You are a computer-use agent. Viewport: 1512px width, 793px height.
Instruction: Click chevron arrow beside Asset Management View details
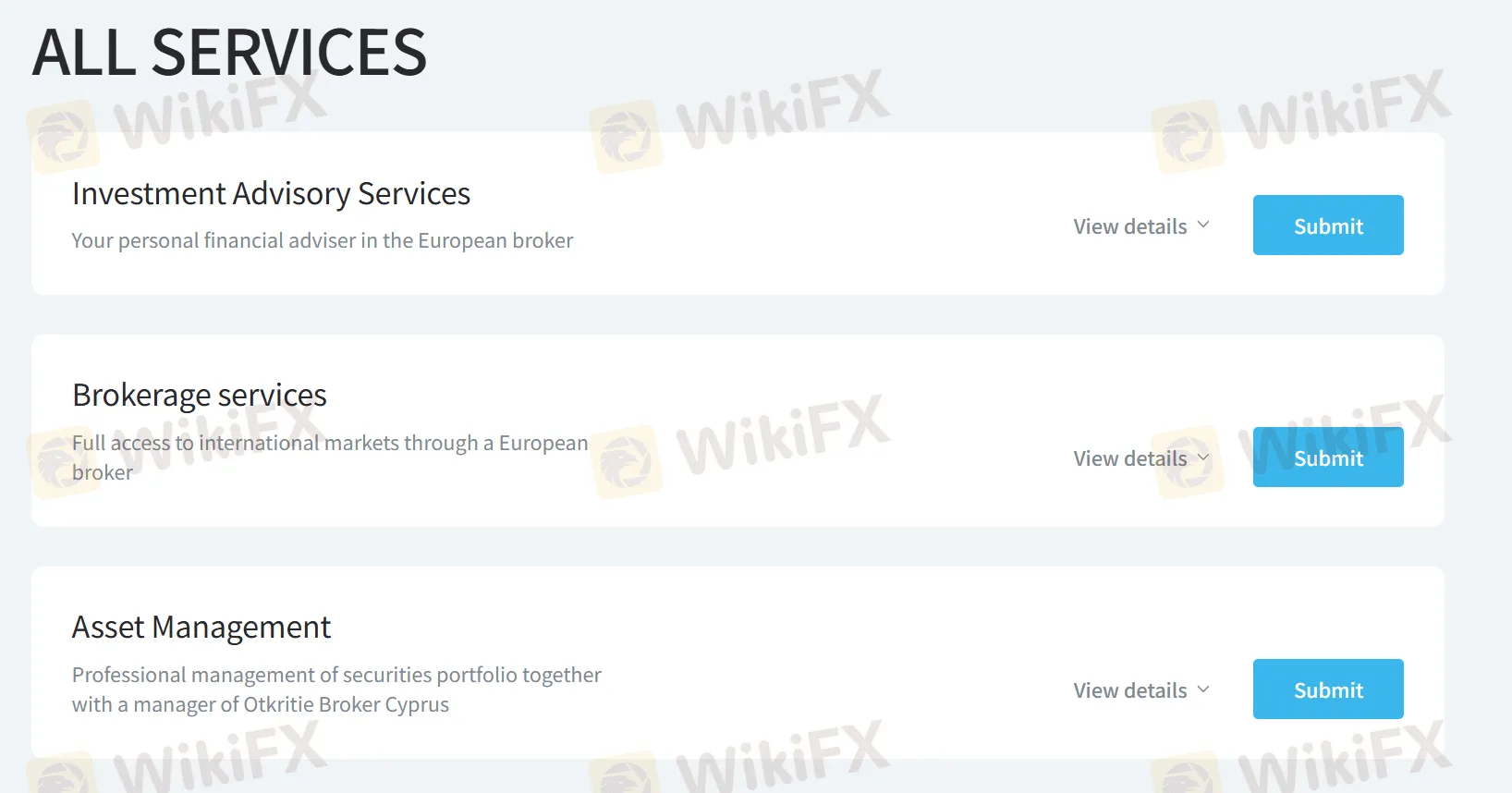click(1203, 689)
